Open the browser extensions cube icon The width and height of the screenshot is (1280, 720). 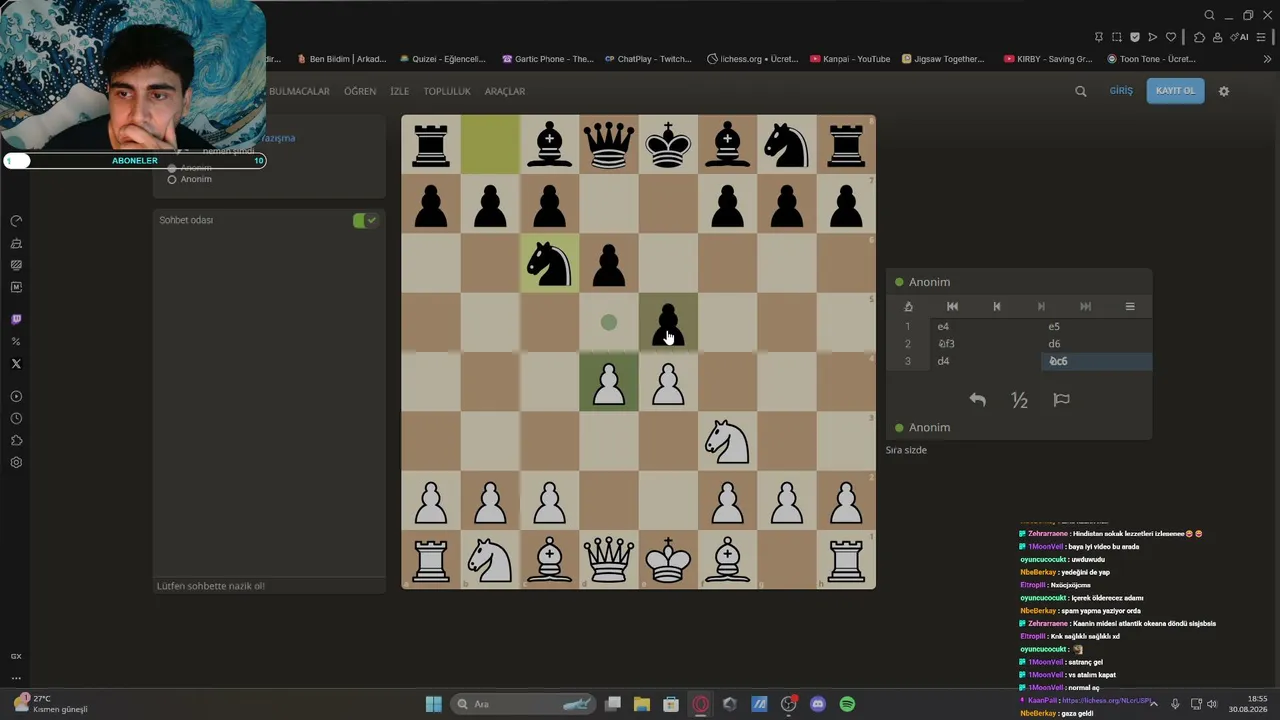1200,37
